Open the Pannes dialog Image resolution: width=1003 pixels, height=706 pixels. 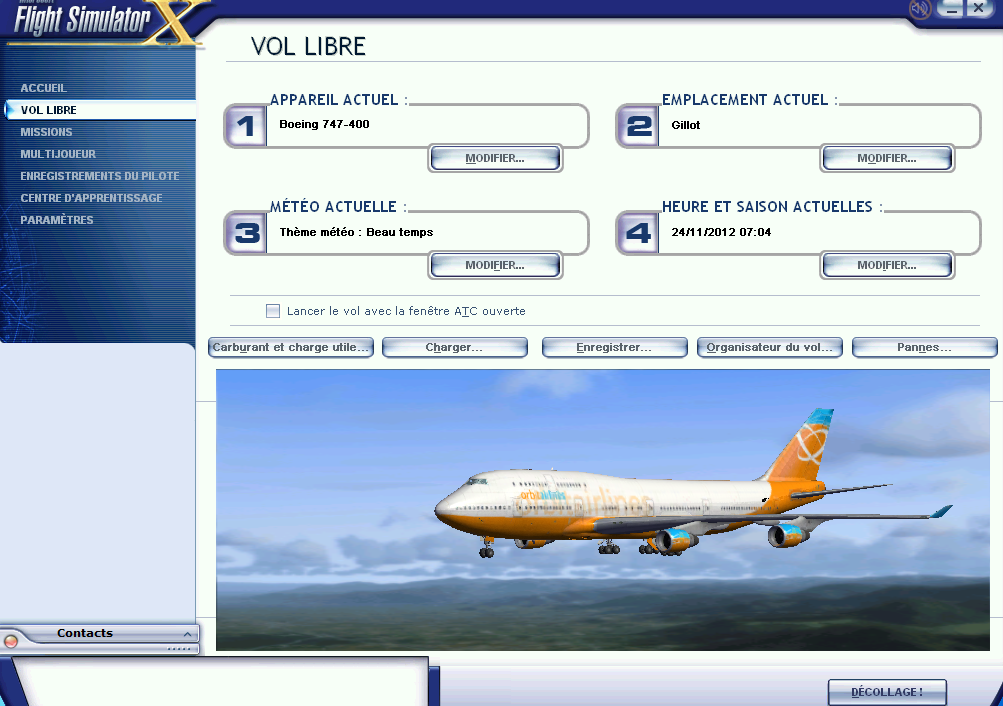coord(925,347)
